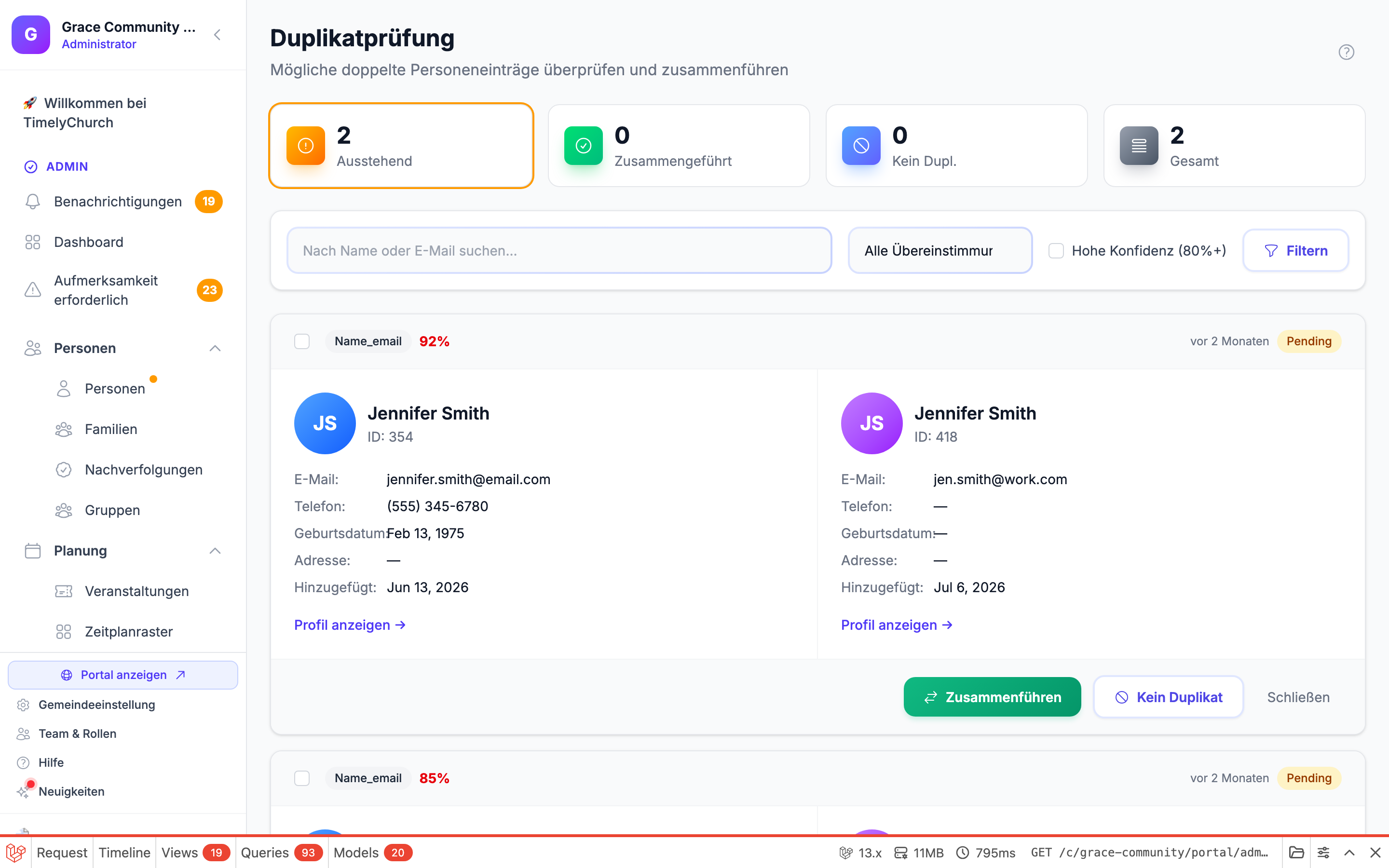Open the Models debugbar tab

[x=372, y=853]
